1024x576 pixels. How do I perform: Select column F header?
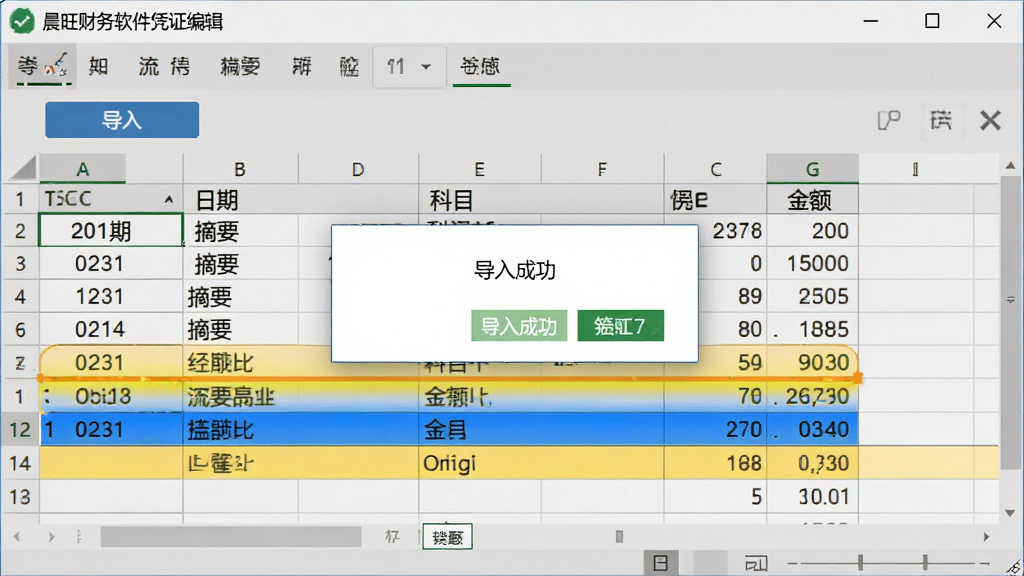pos(602,169)
